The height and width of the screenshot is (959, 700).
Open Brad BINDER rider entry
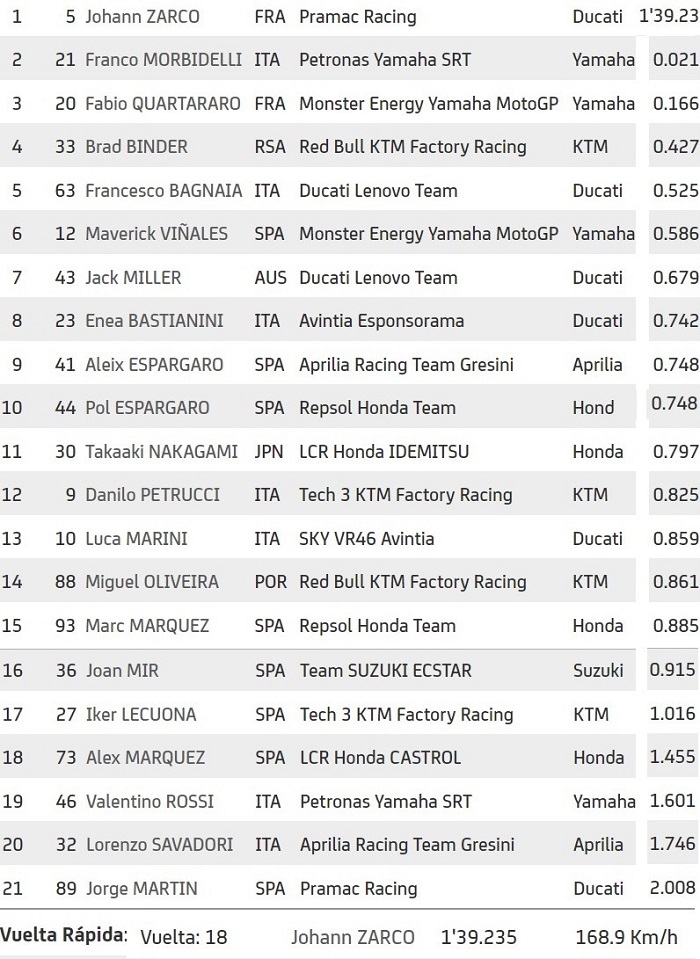(x=136, y=147)
